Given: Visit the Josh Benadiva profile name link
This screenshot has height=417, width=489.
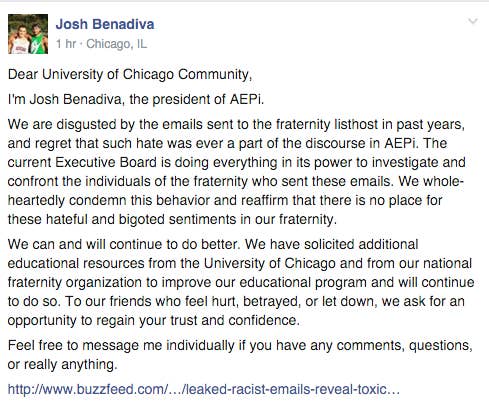Looking at the screenshot, I should click(105, 24).
